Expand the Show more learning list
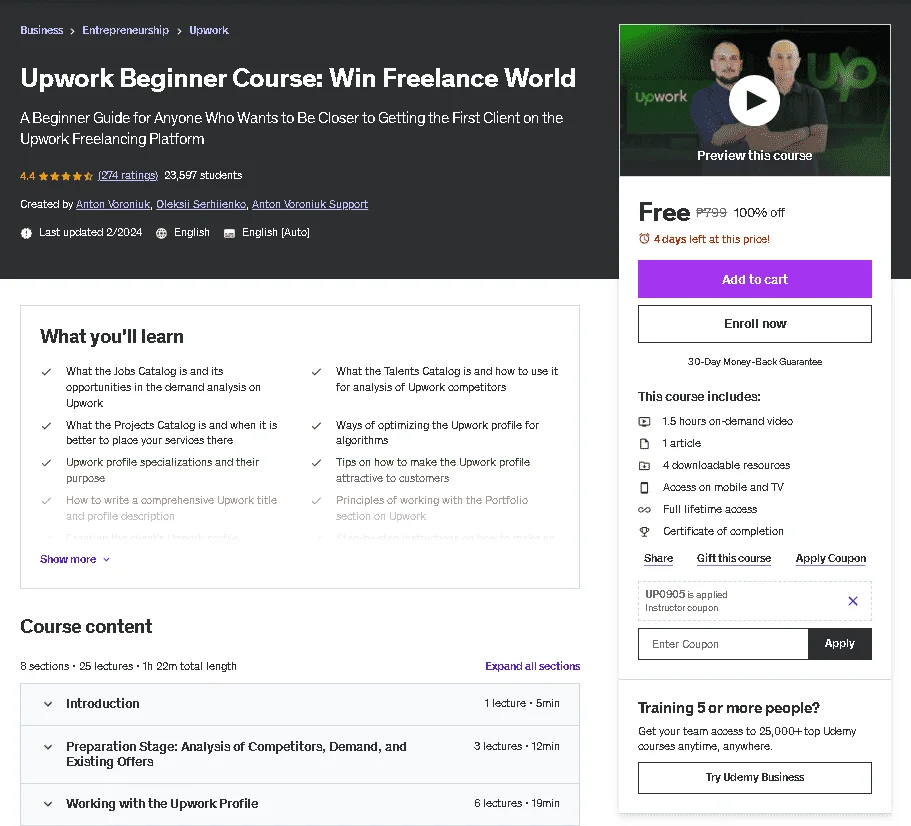This screenshot has height=826, width=911. coord(75,559)
